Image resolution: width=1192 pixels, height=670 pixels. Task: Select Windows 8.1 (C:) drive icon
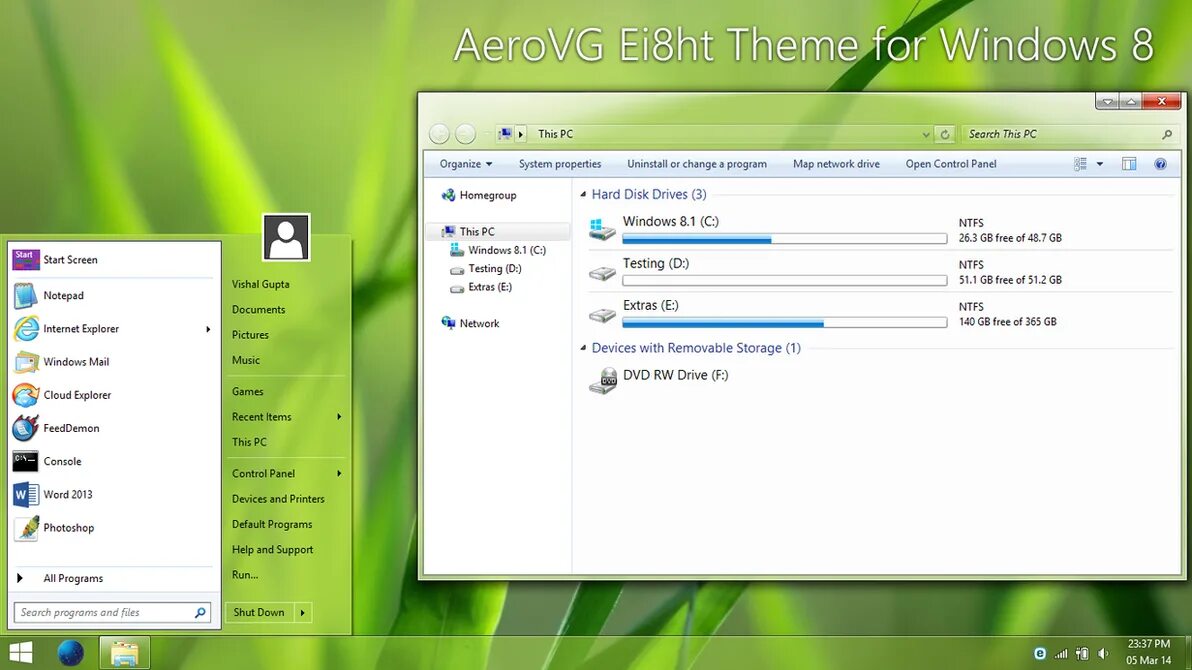(602, 229)
